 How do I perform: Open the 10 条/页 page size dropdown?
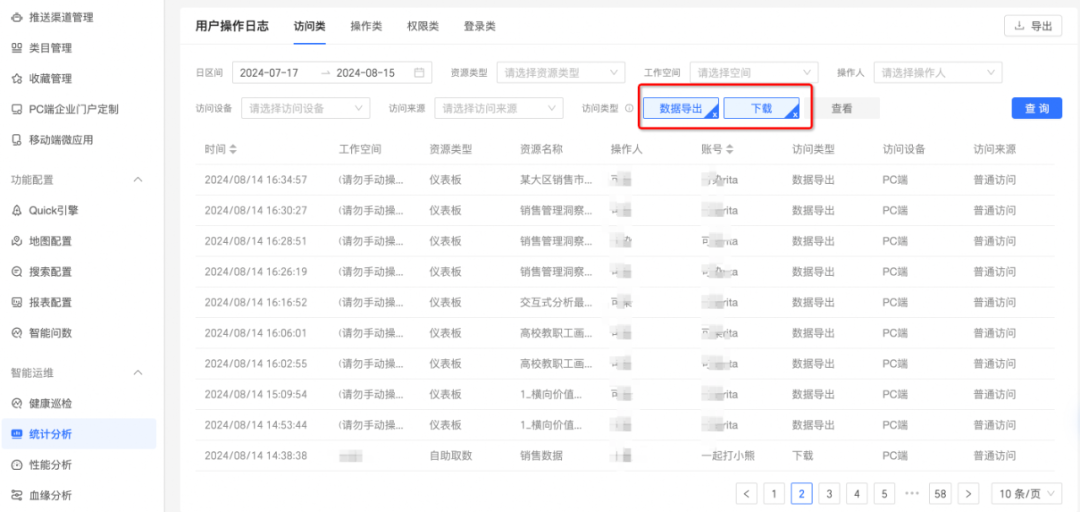coord(1026,493)
